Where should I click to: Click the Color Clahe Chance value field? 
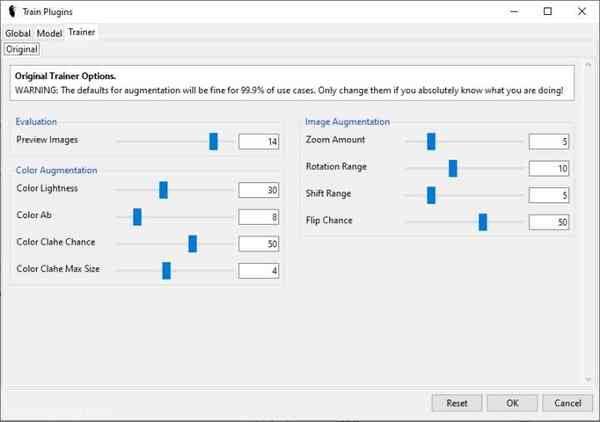click(x=259, y=244)
